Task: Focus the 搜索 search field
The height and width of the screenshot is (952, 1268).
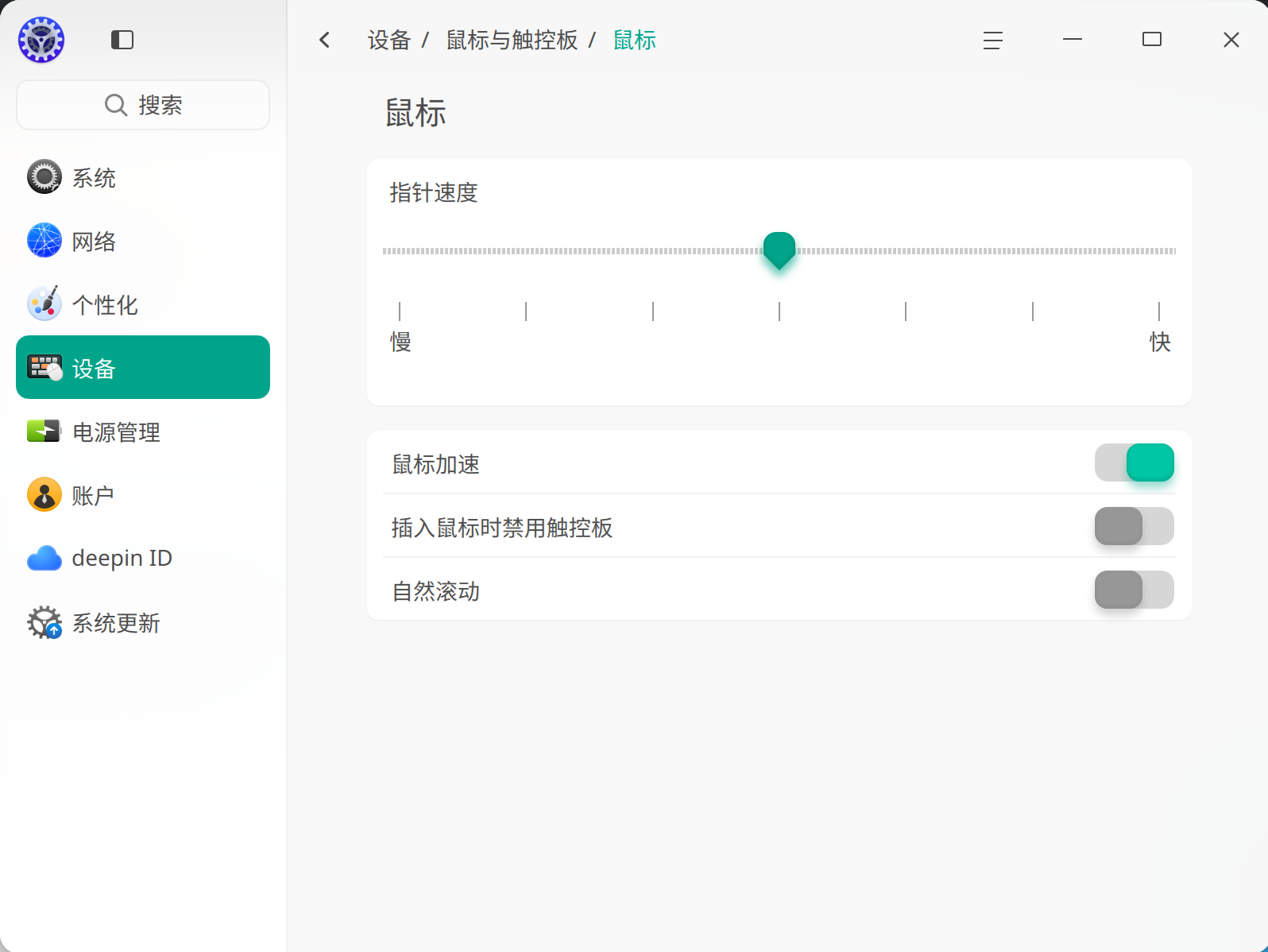Action: click(x=143, y=105)
